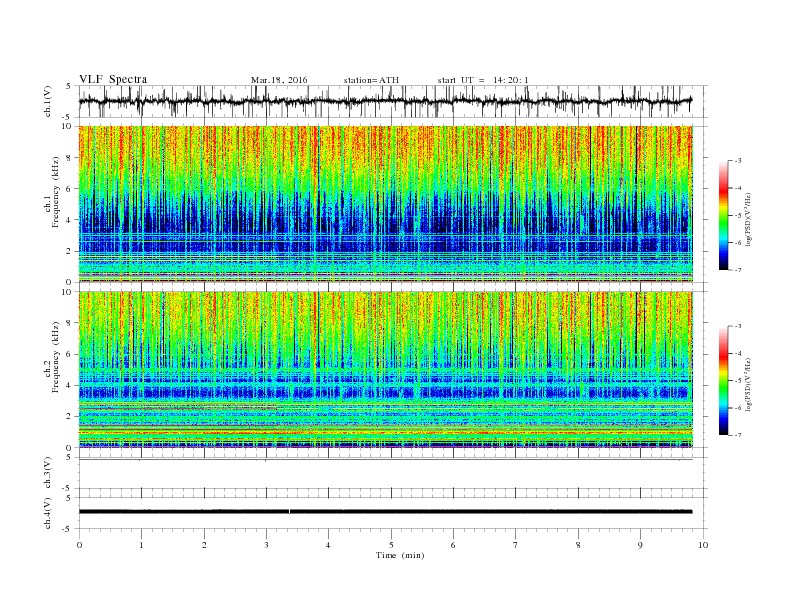This screenshot has height=612, width=792.
Task: Click the "6" kHz tick on ch.1 frequency axis
Action: pos(71,189)
